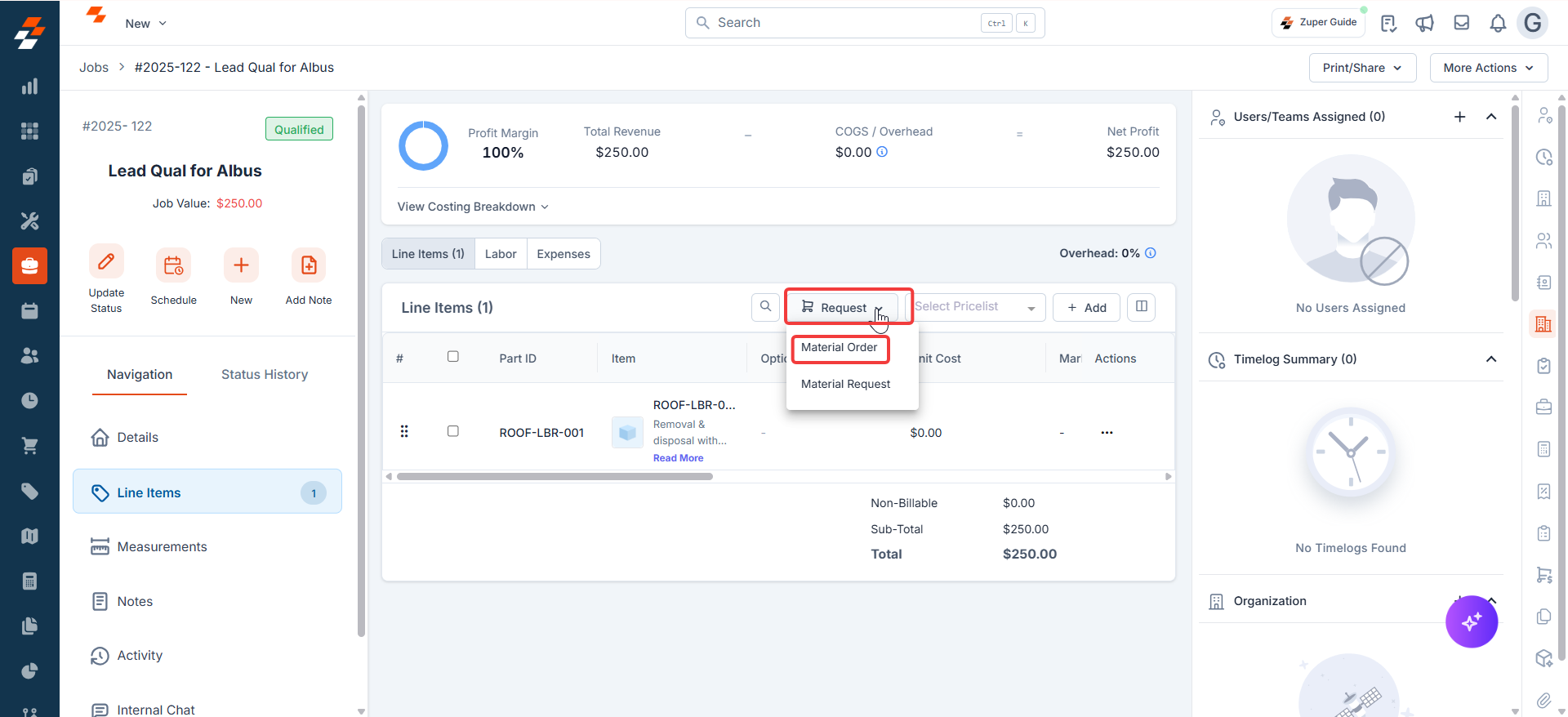Switch to the Expenses tab
The height and width of the screenshot is (717, 1568).
point(563,254)
